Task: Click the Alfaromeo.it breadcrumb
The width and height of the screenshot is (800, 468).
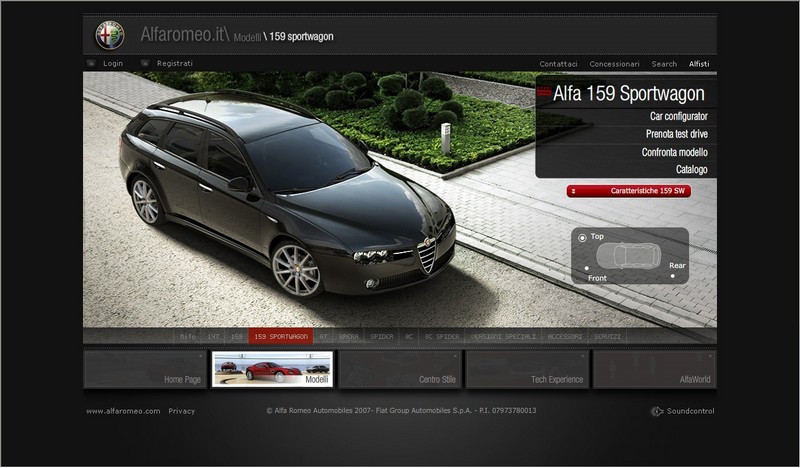Action: pos(185,34)
